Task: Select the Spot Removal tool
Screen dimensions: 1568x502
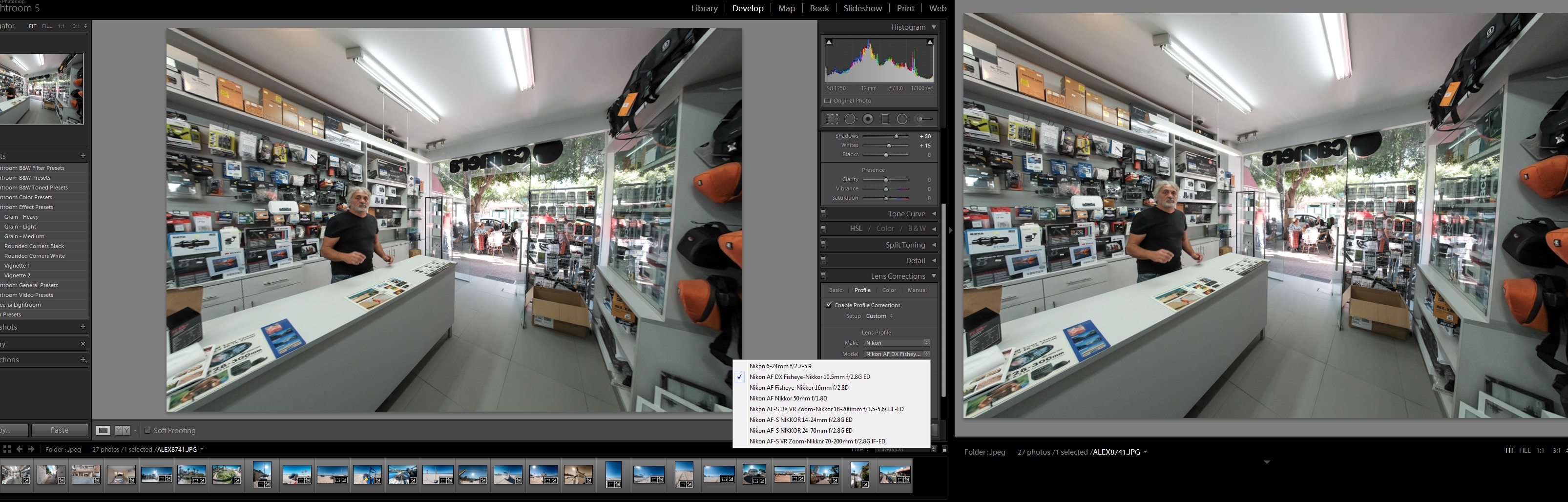Action: pyautogui.click(x=851, y=119)
